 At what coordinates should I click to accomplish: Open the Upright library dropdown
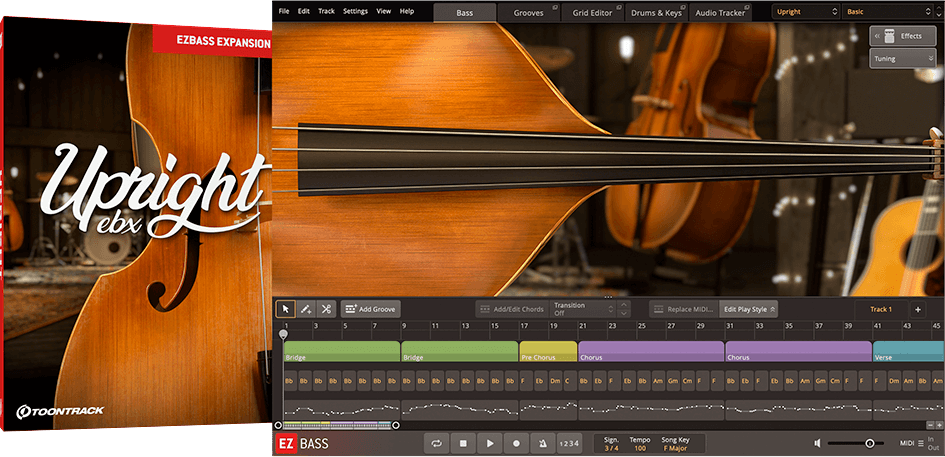(x=806, y=11)
